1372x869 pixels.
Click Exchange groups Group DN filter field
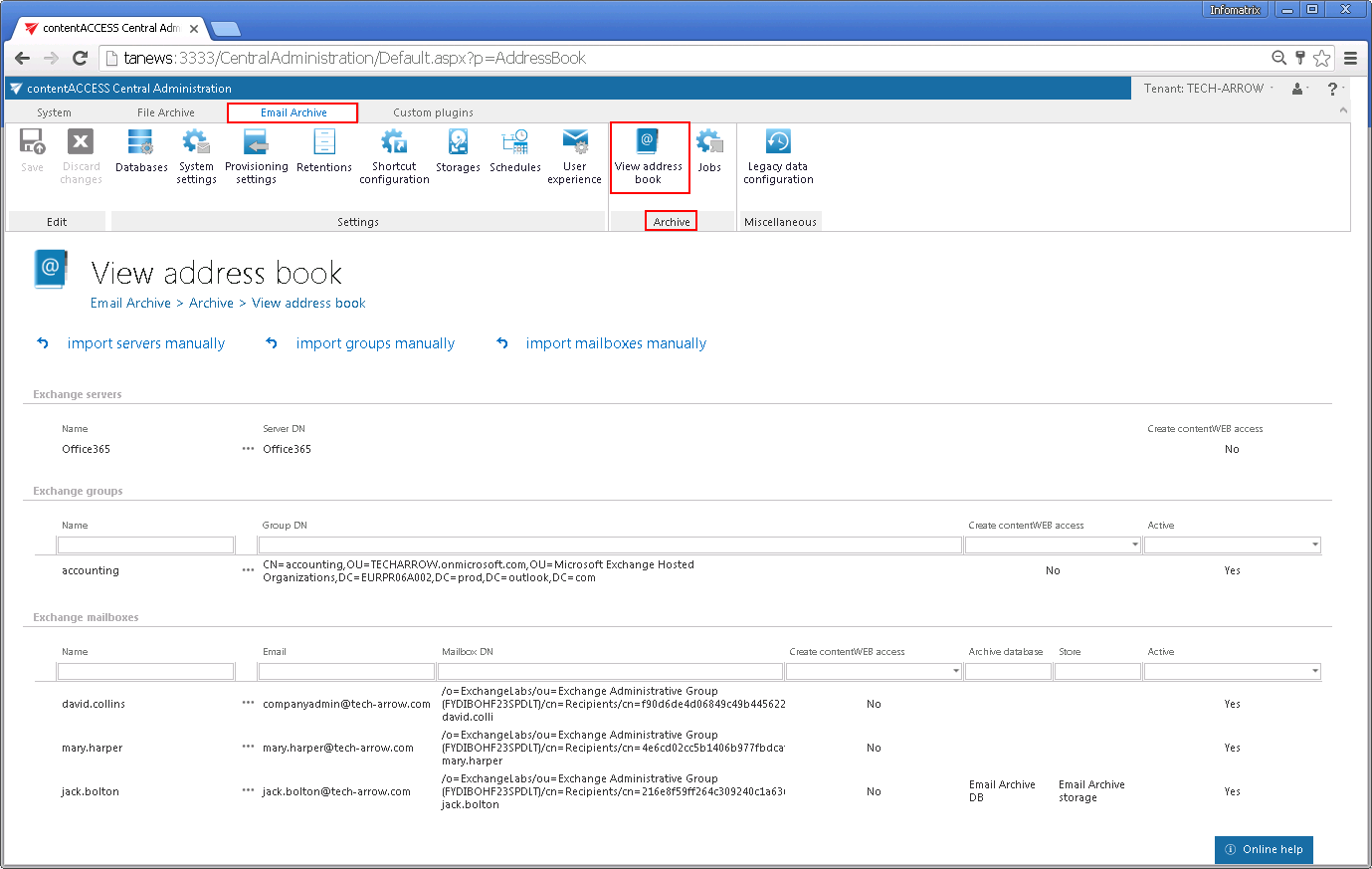(611, 544)
